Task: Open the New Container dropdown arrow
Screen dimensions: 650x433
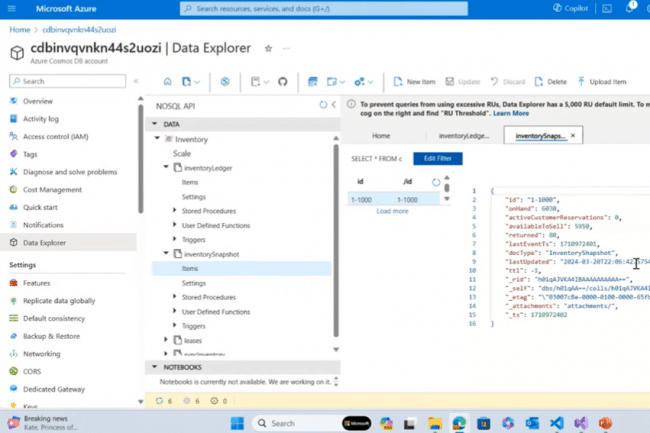Action: click(x=197, y=82)
